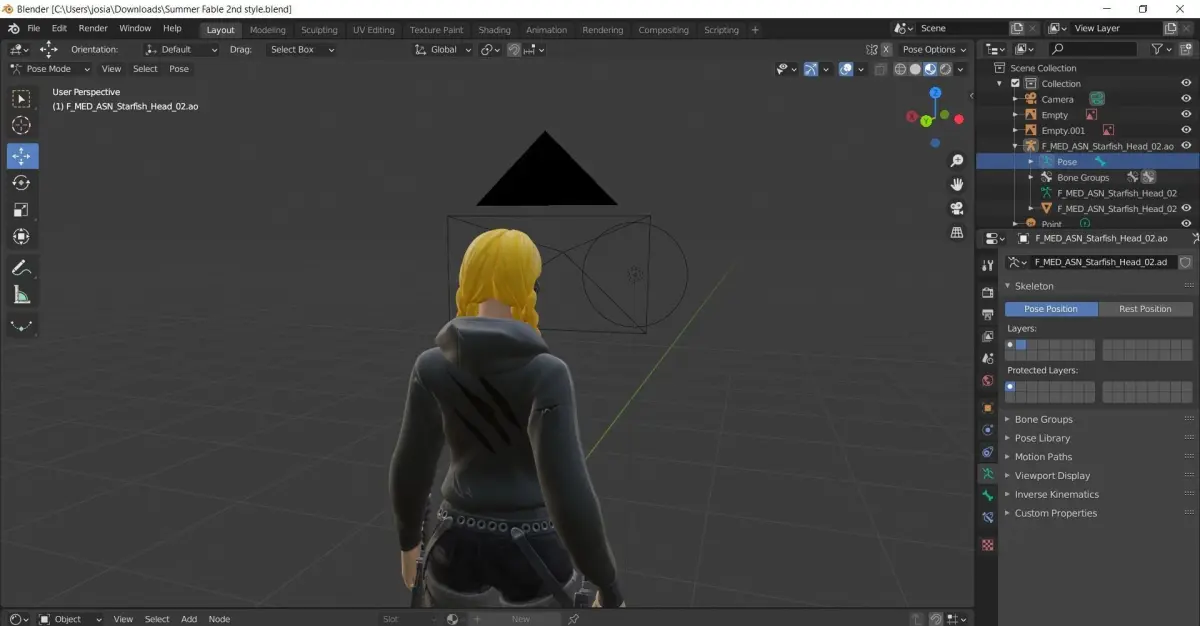This screenshot has height=626, width=1200.
Task: Switch to wireframe viewport shading
Action: [x=900, y=69]
